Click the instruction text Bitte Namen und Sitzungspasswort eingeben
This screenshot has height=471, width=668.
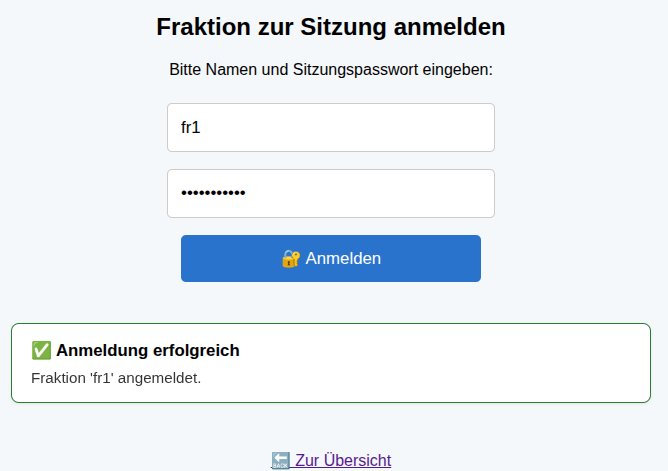[x=331, y=70]
